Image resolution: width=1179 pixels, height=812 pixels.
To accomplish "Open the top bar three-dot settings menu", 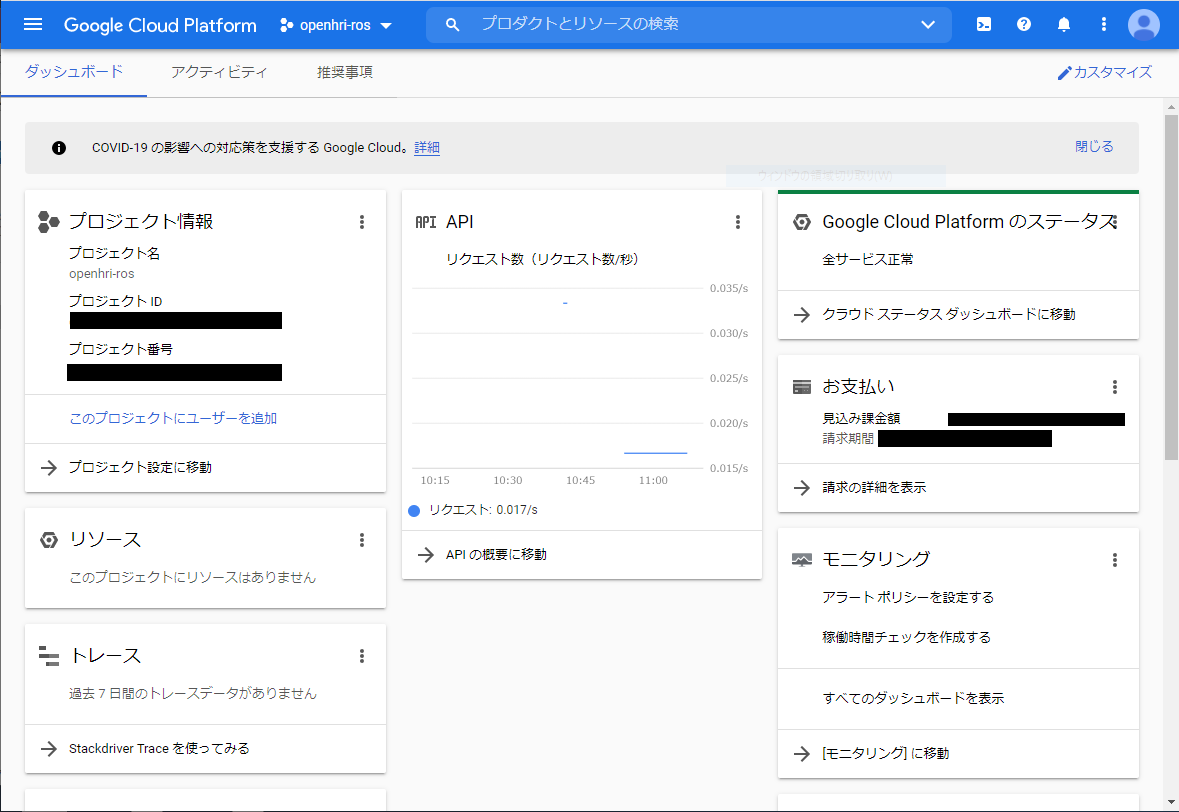I will 1104,25.
